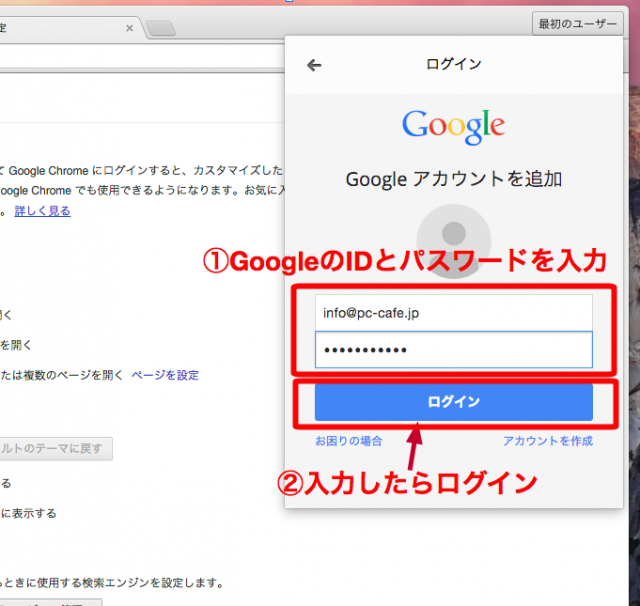Open the ページを設定 link

click(165, 375)
